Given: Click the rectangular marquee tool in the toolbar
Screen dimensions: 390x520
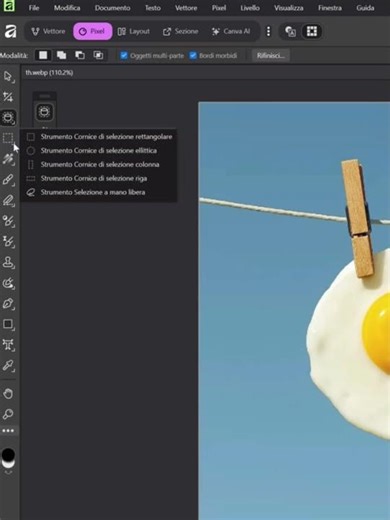Looking at the screenshot, I should point(8,138).
